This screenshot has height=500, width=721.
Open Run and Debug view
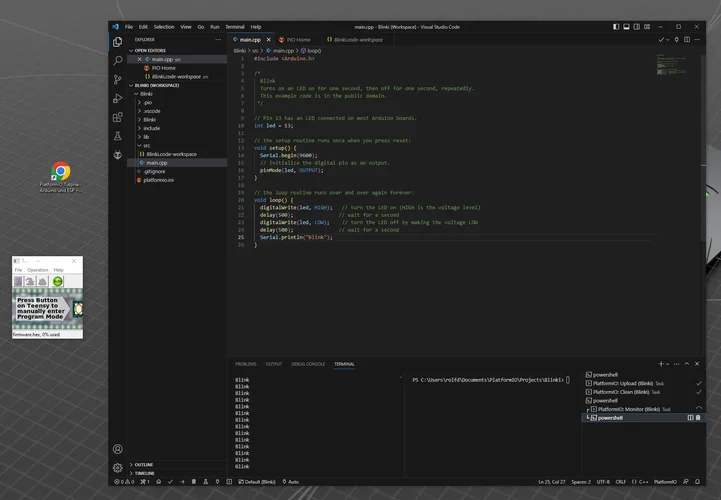coord(117,98)
